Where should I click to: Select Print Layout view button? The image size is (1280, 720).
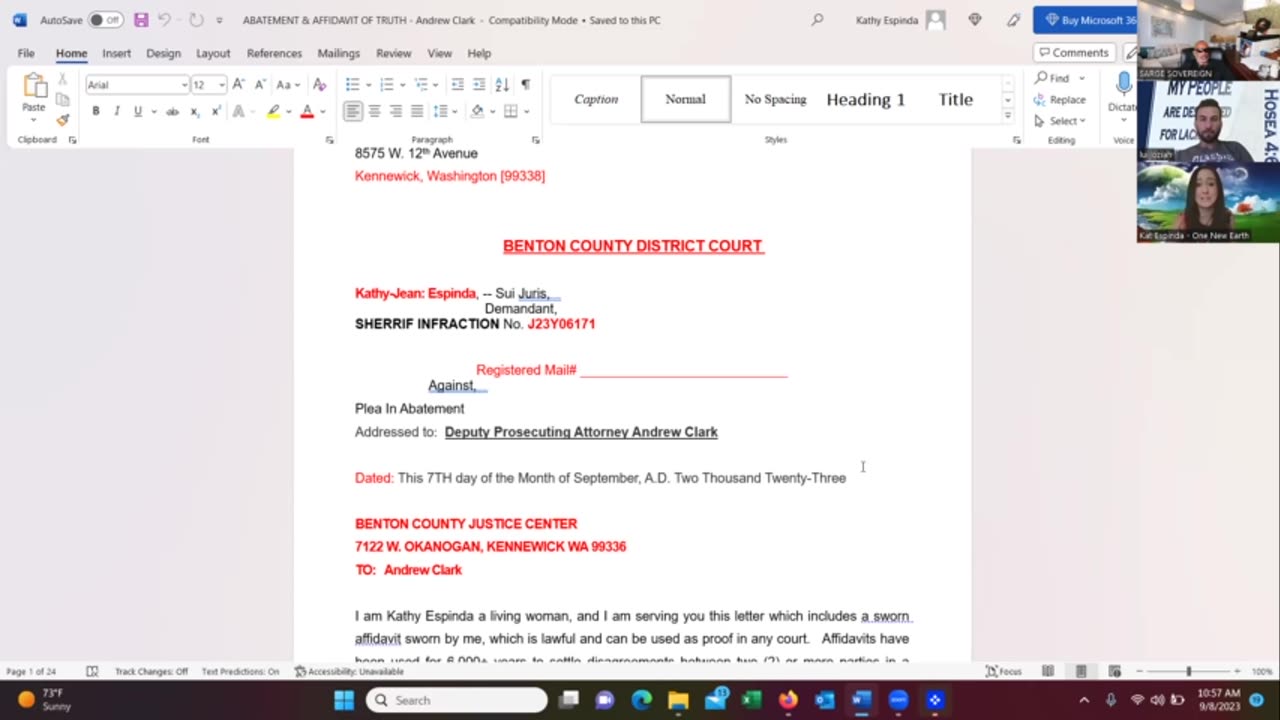pyautogui.click(x=1081, y=671)
